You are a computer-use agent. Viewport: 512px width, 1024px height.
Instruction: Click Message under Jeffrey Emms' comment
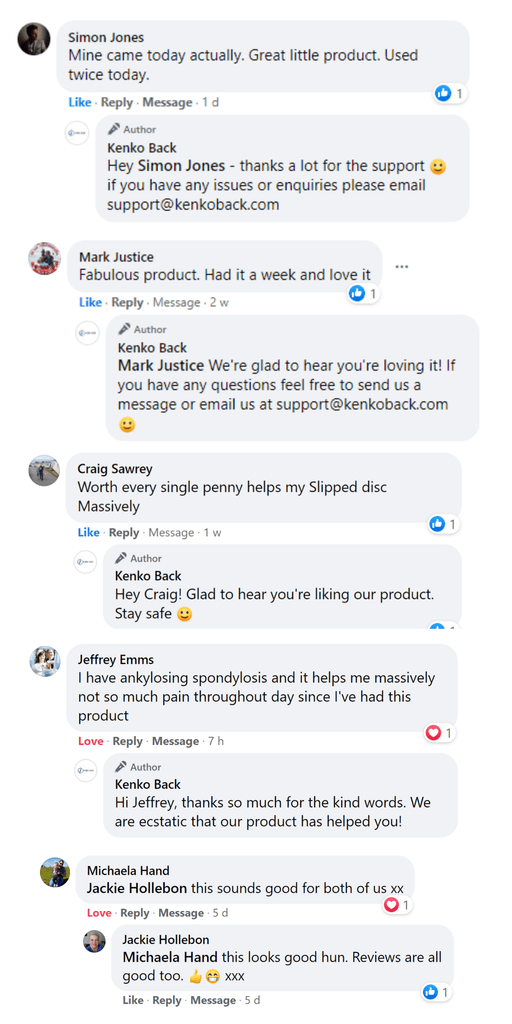[175, 741]
